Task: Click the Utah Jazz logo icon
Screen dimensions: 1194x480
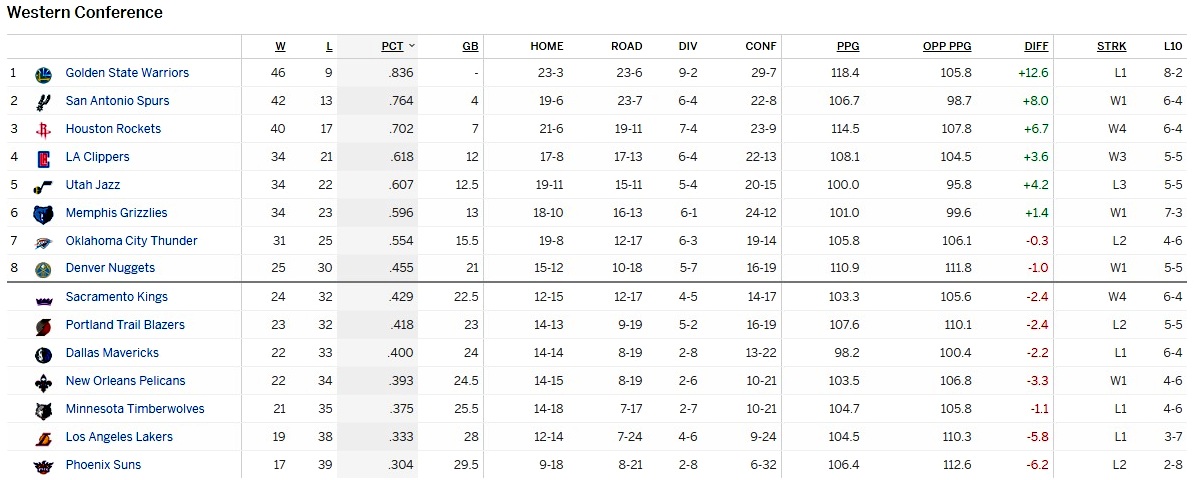Action: tap(43, 185)
